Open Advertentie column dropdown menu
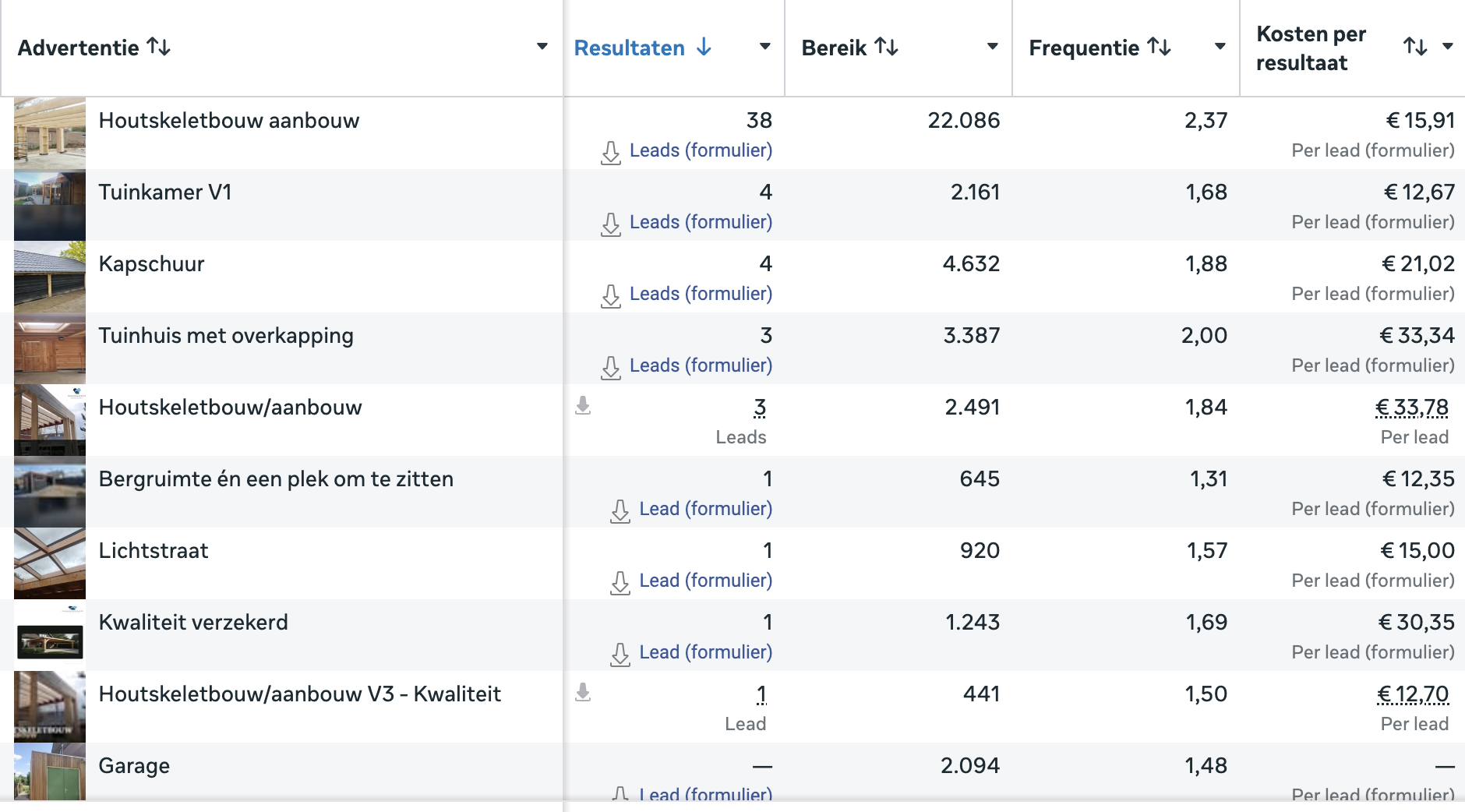Screen dimensions: 1465x812 coord(542,47)
